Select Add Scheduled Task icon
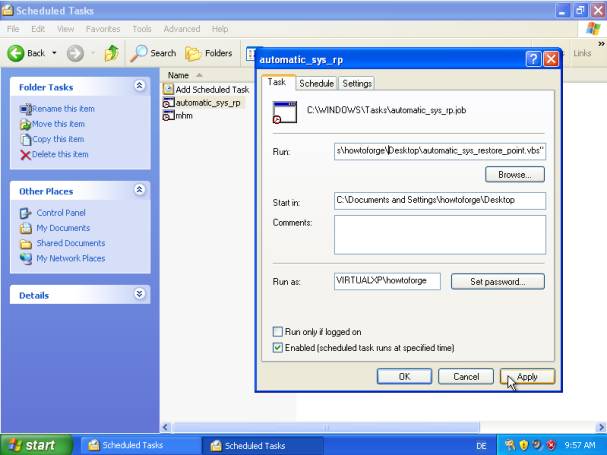 [168, 89]
